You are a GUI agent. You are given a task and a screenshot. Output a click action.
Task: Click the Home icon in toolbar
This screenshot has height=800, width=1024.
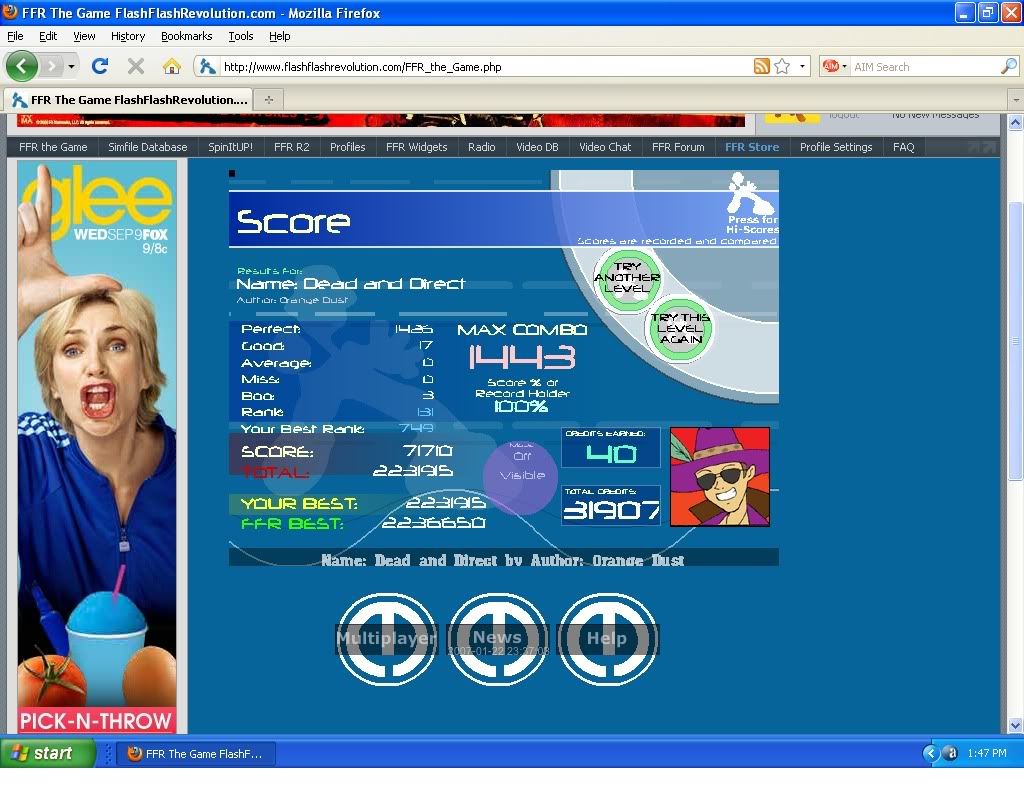click(x=172, y=67)
